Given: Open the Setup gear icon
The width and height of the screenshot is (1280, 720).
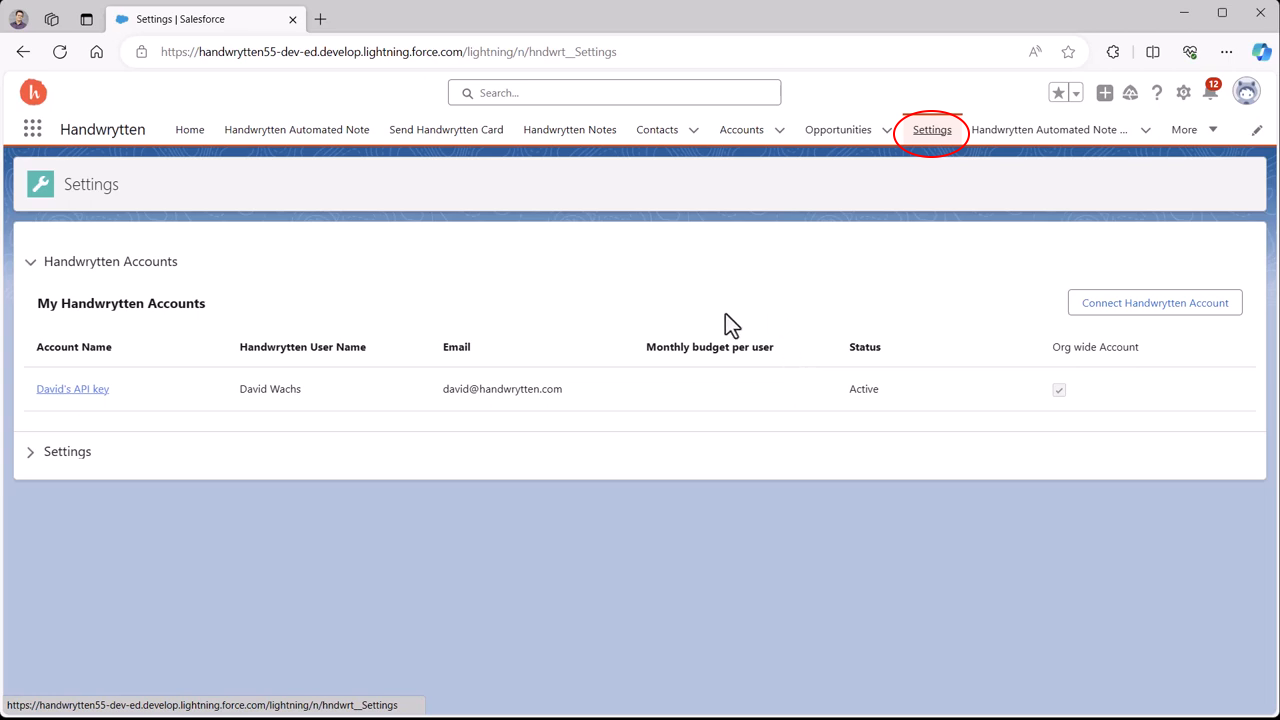Looking at the screenshot, I should tap(1183, 92).
